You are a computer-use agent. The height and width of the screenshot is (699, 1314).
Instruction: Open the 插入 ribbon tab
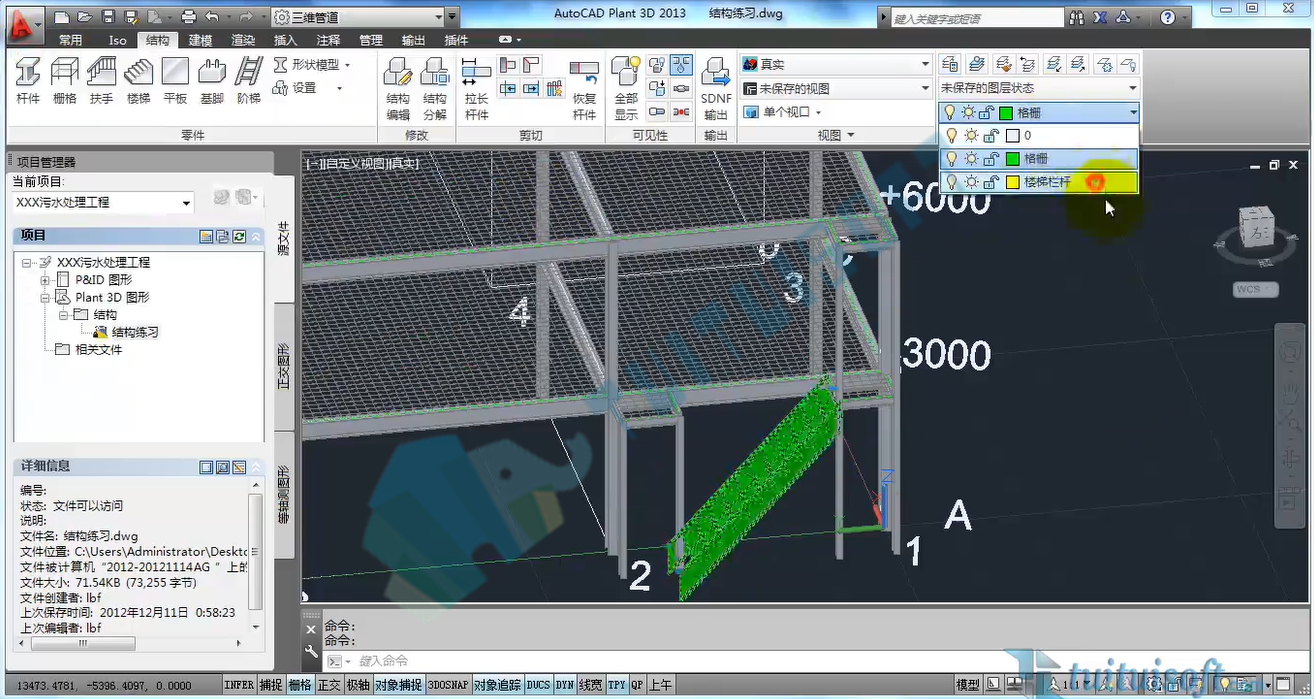pos(286,40)
